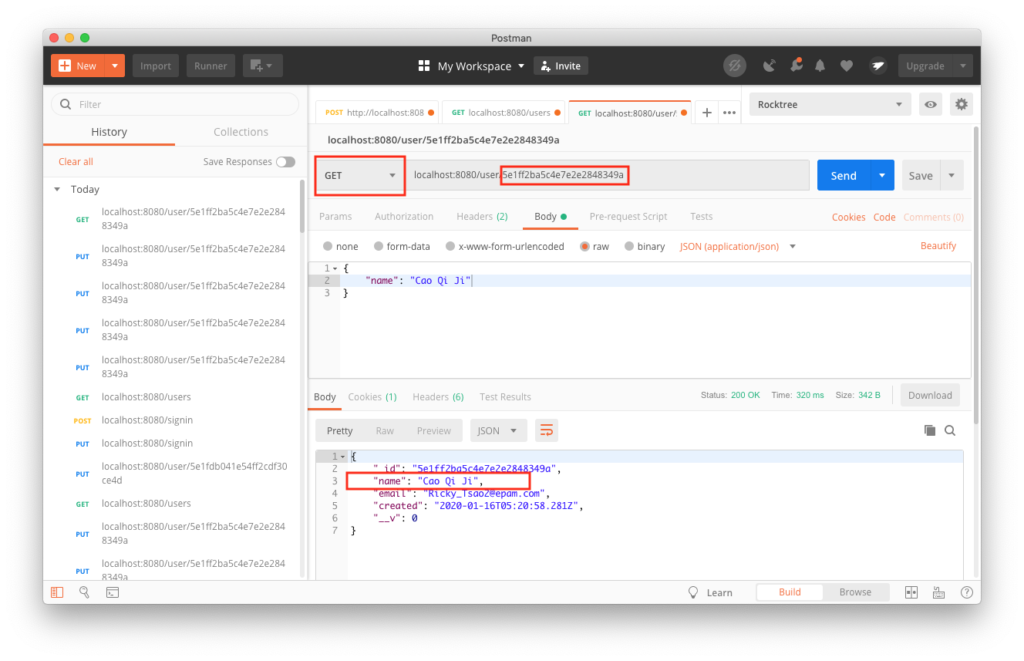Click the wrap lines icon in response

click(x=547, y=430)
